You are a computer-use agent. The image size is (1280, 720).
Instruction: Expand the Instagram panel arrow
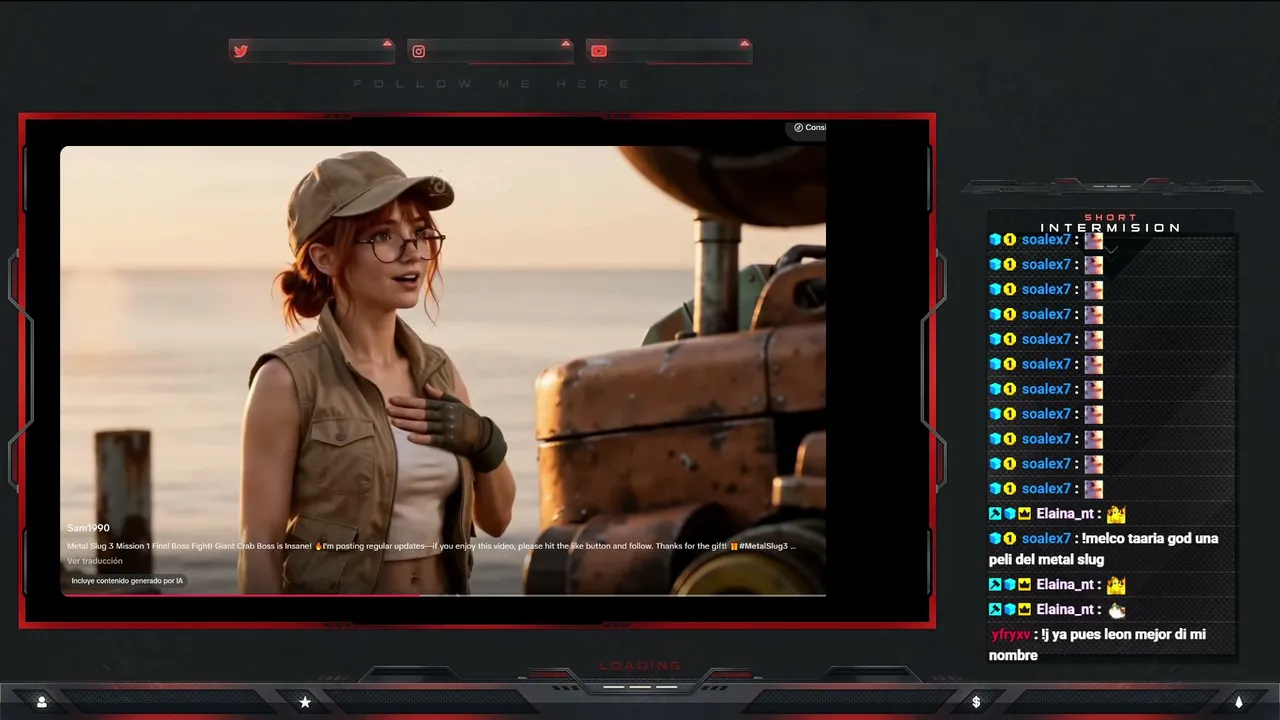[566, 43]
